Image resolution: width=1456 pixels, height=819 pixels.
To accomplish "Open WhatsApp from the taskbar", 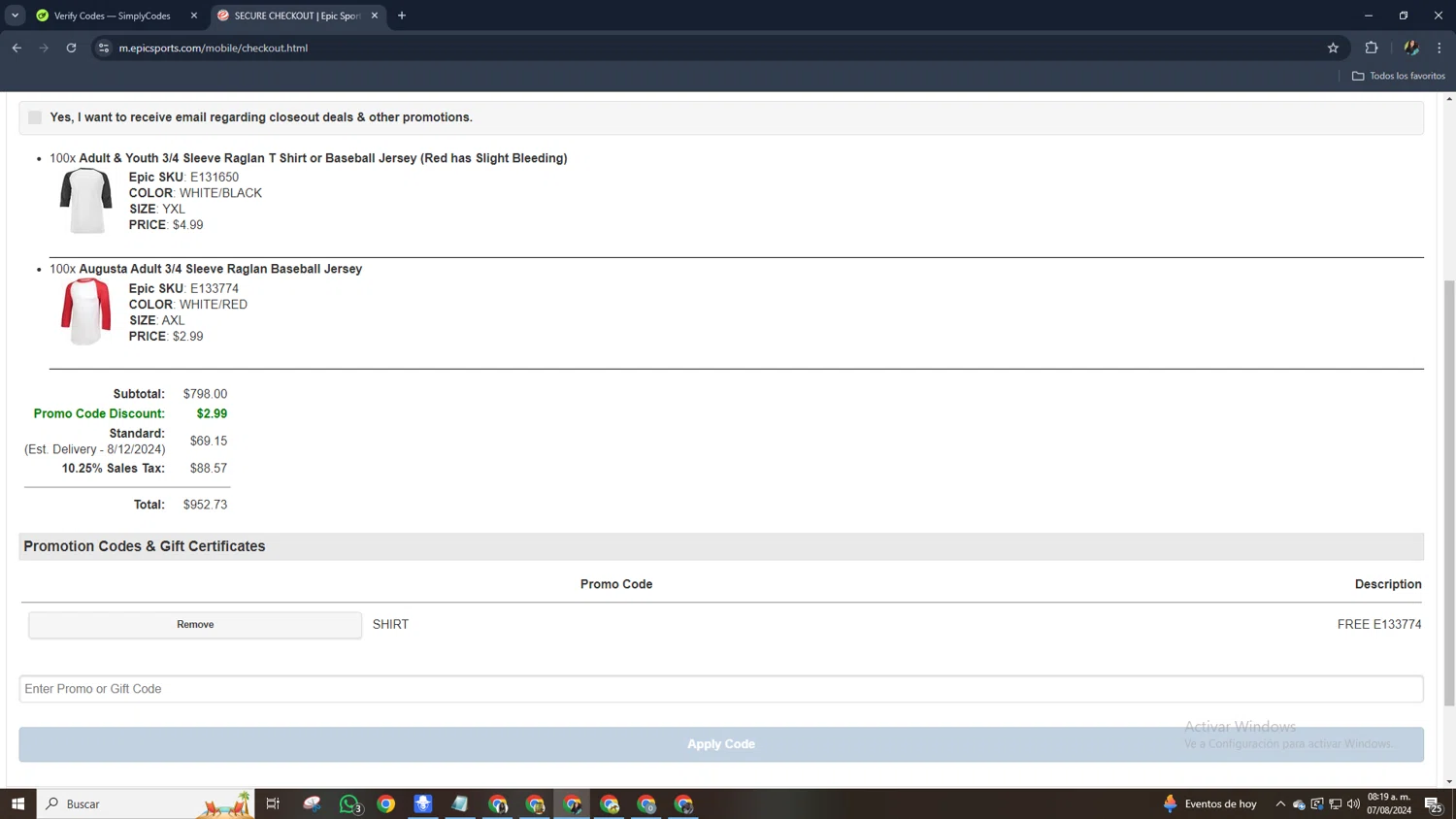I will point(349,803).
